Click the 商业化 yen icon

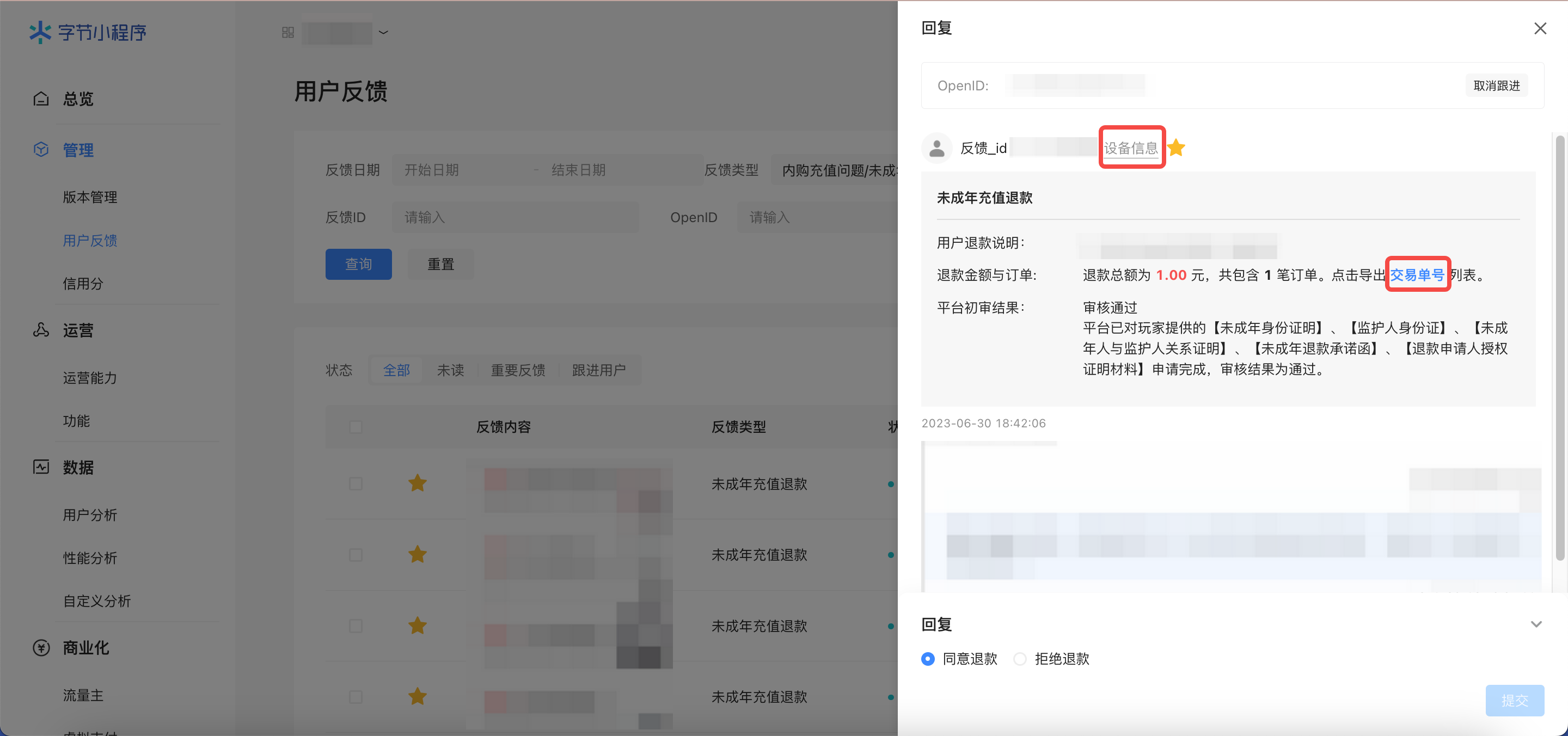click(x=41, y=647)
